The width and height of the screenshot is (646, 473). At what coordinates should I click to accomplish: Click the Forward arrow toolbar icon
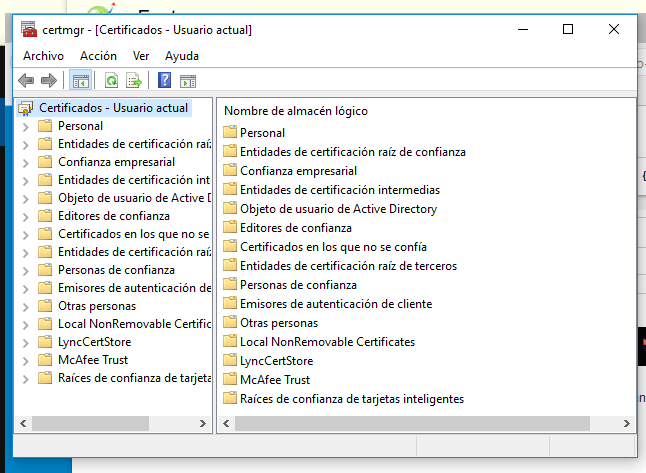[47, 81]
